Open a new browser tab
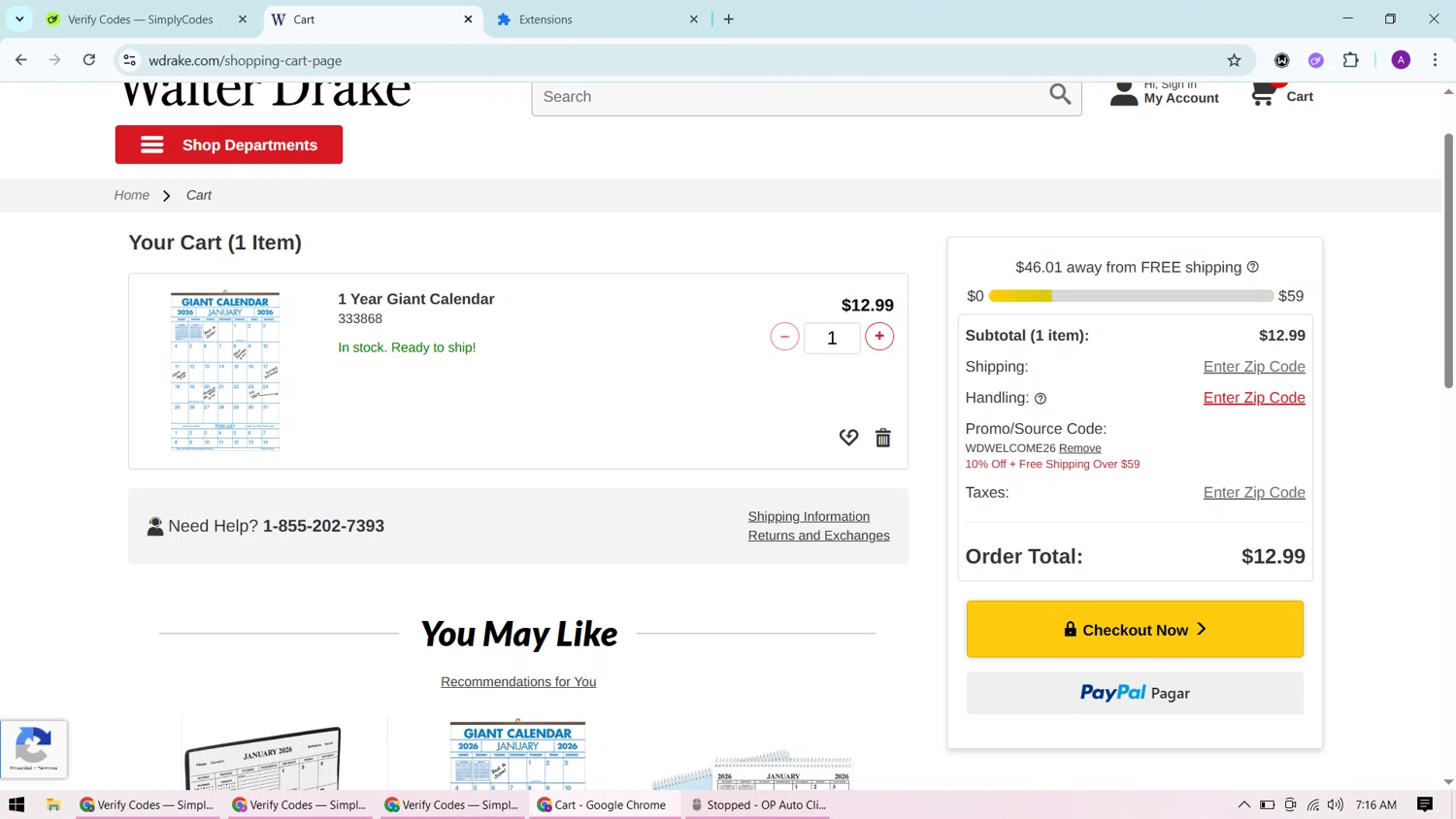Screen dimensions: 1456x819 pos(729,19)
